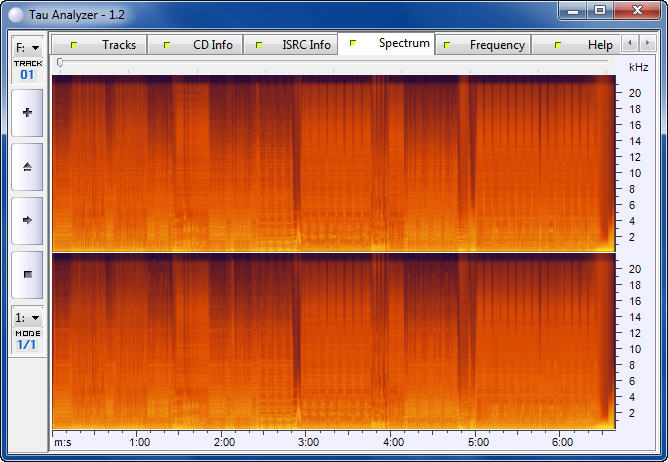Click the 3:00 mark on time axis

tap(310, 442)
